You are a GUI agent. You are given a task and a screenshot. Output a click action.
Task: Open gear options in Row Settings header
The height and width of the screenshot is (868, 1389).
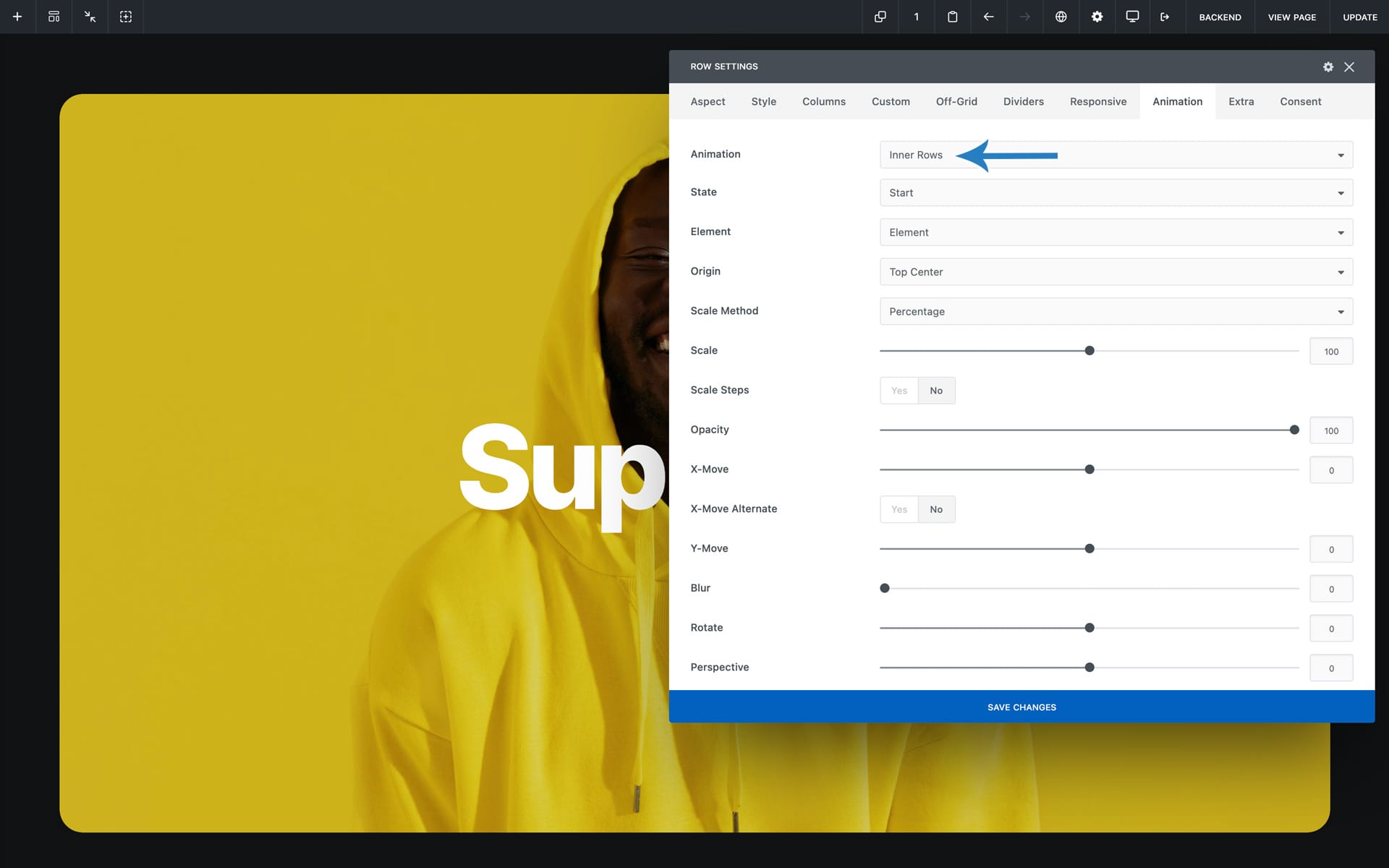tap(1328, 67)
